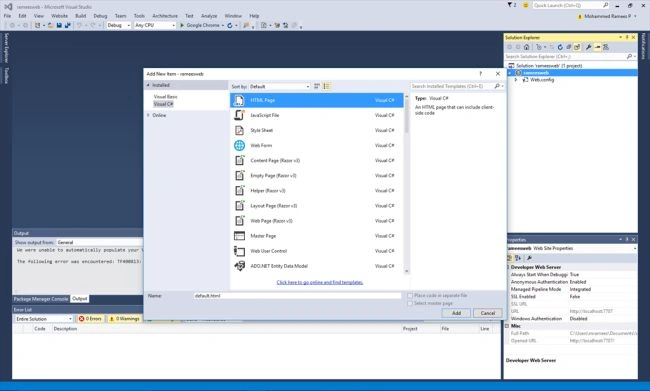The width and height of the screenshot is (650, 391).
Task: Click the Home icon in Solution Explorer
Action: click(526, 47)
